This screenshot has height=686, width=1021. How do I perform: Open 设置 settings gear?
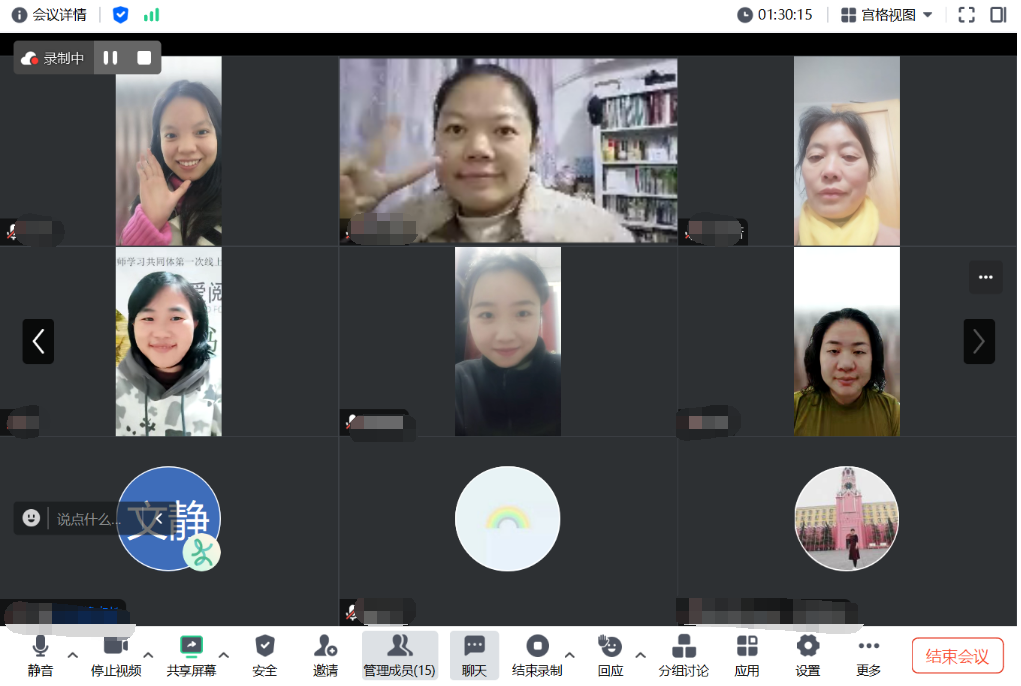click(x=807, y=655)
